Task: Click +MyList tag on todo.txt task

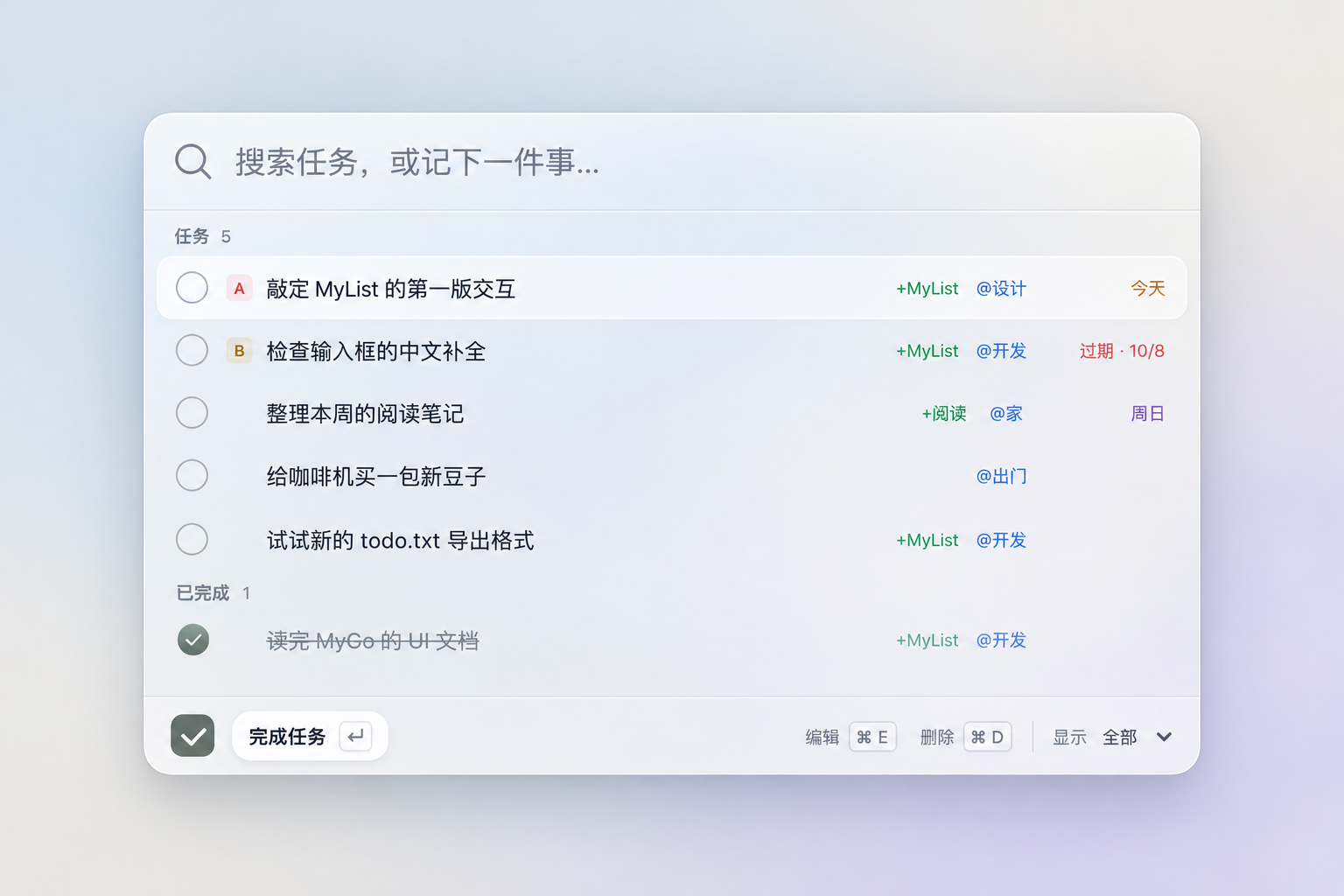Action: (927, 541)
